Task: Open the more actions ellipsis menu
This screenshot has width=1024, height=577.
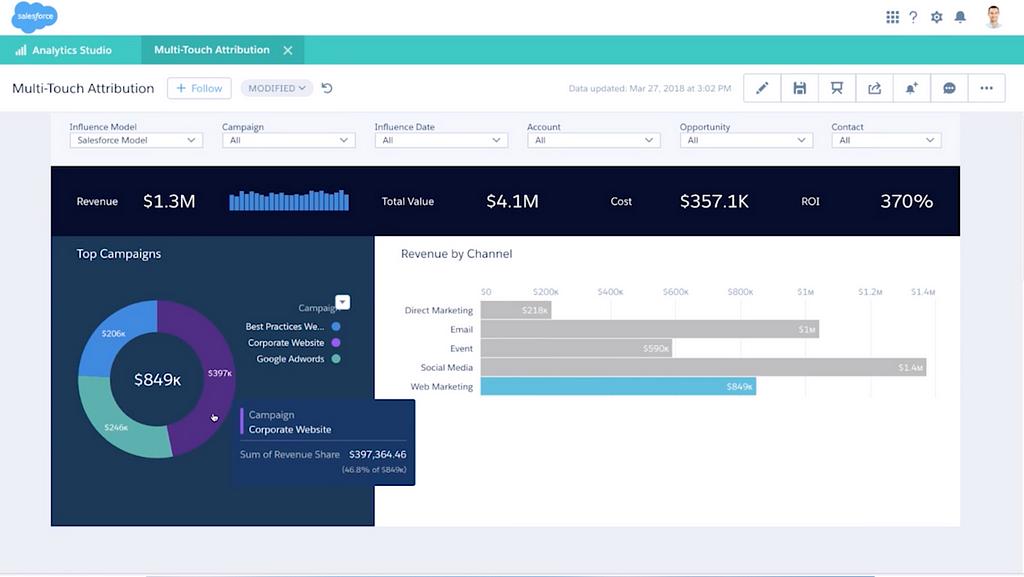Action: pos(986,88)
